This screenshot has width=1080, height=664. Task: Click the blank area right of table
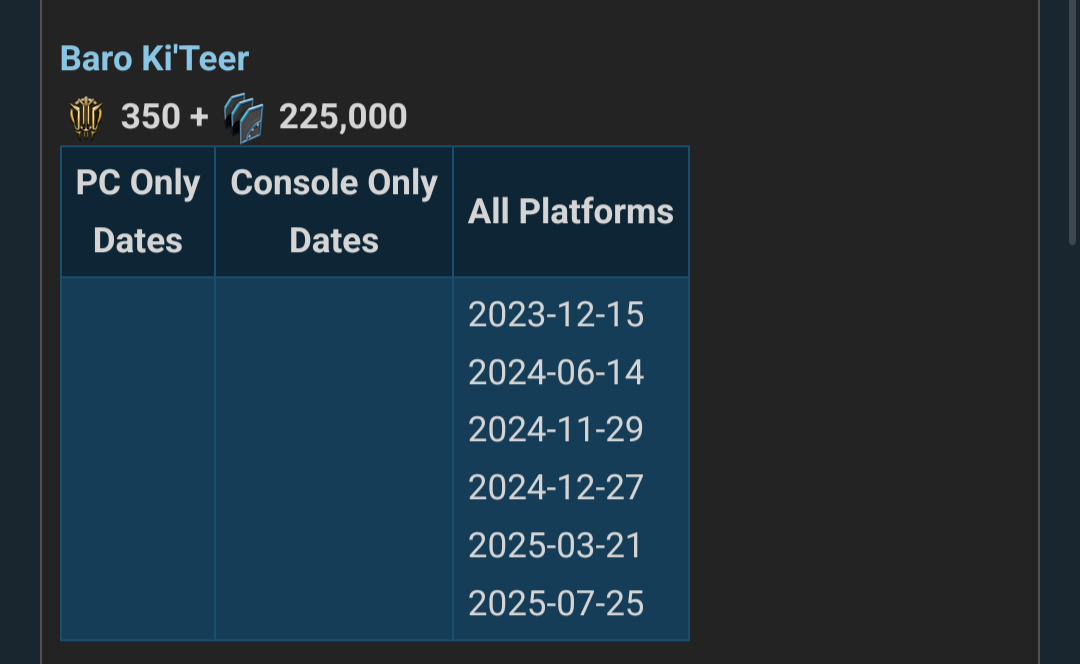[x=861, y=393]
